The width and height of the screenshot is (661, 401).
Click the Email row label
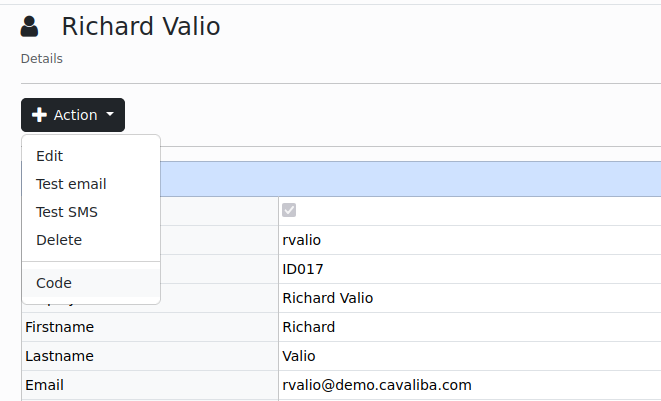click(x=45, y=385)
